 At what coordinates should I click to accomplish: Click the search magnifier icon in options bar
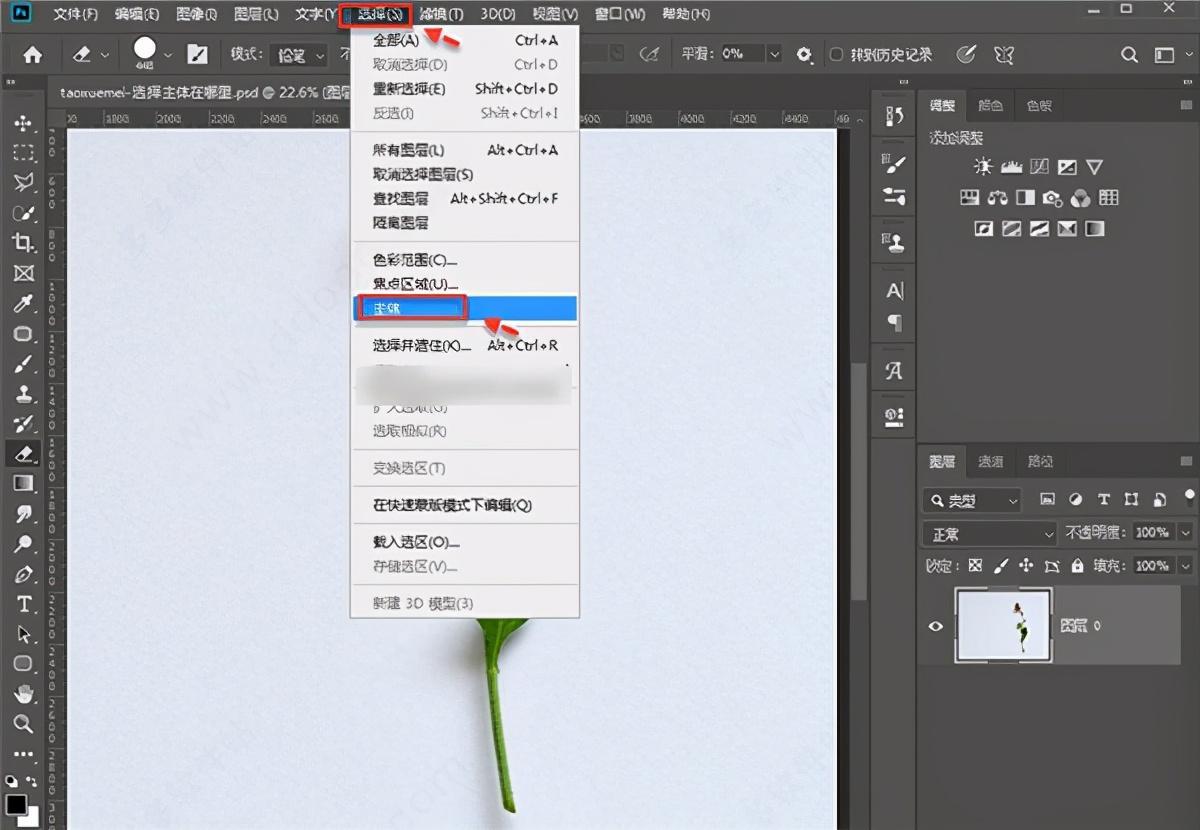click(x=1129, y=55)
